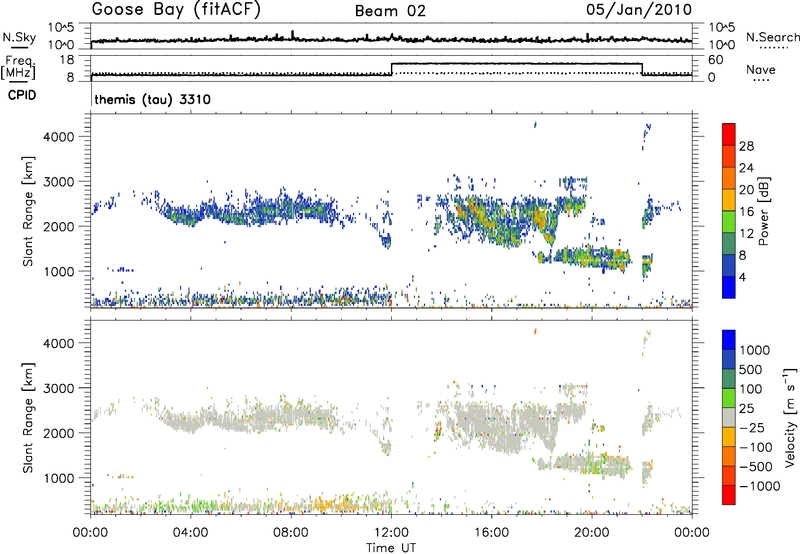This screenshot has width=800, height=554.
Task: Click 'themis (tau) 3310' text
Action: click(153, 99)
